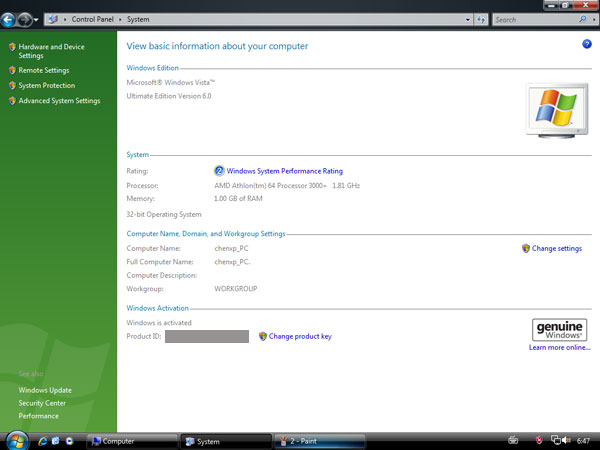600x450 pixels.
Task: Click the Search input field
Action: coord(536,20)
